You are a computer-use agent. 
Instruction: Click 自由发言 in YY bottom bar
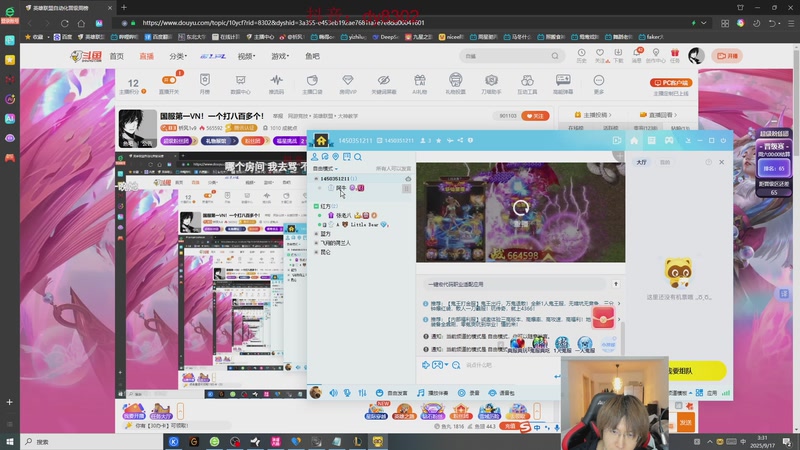pos(392,393)
